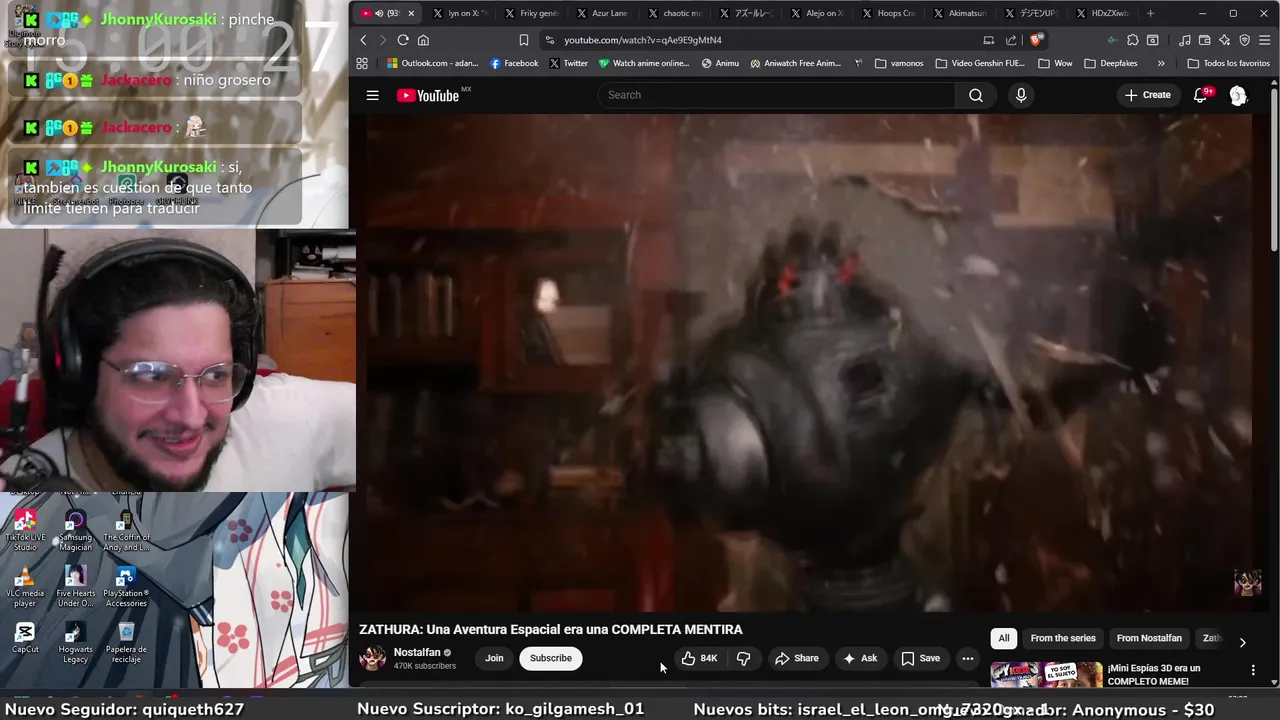Viewport: 1280px width, 720px height.
Task: Select the From Nostalfan chip
Action: 1149,638
